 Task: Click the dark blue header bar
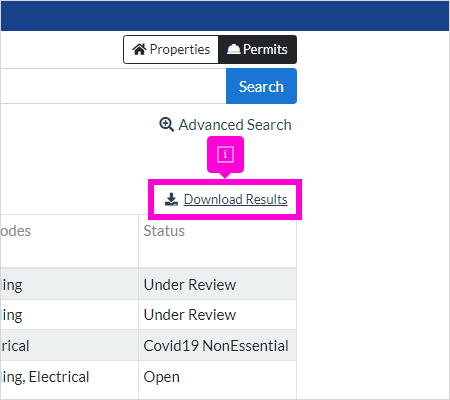click(x=225, y=16)
